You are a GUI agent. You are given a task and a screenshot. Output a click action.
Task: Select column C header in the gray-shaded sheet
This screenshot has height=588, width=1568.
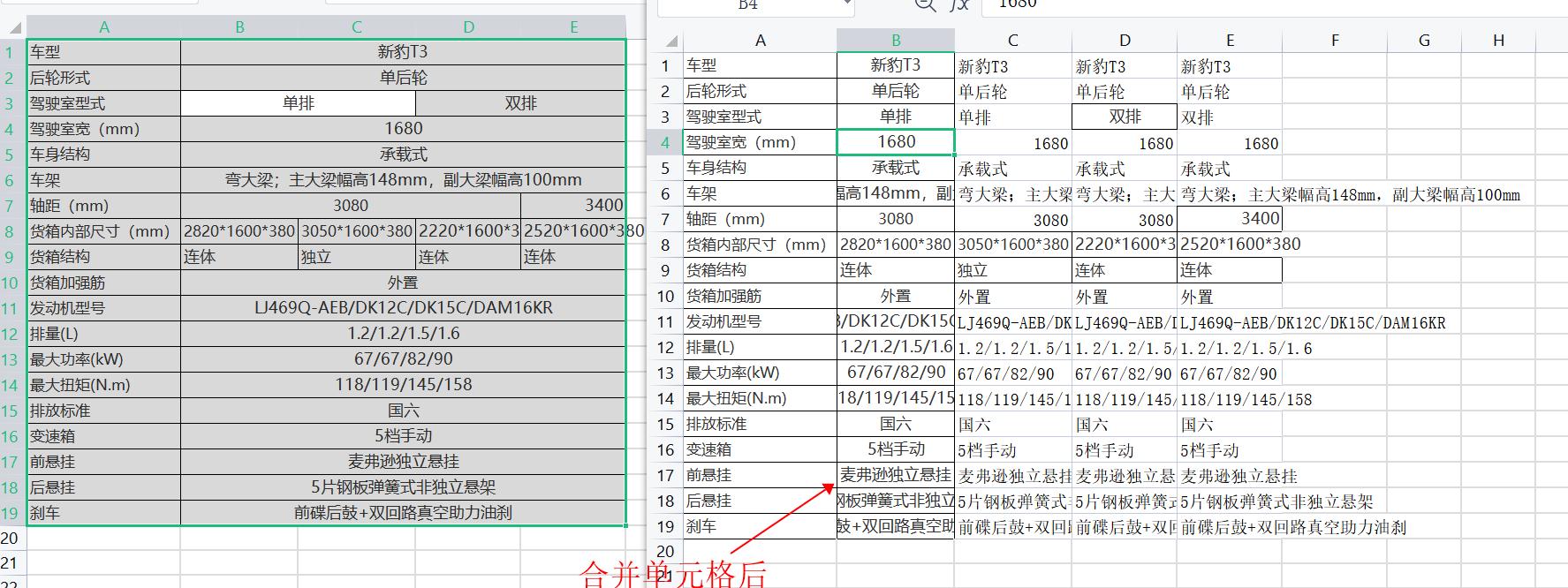357,27
